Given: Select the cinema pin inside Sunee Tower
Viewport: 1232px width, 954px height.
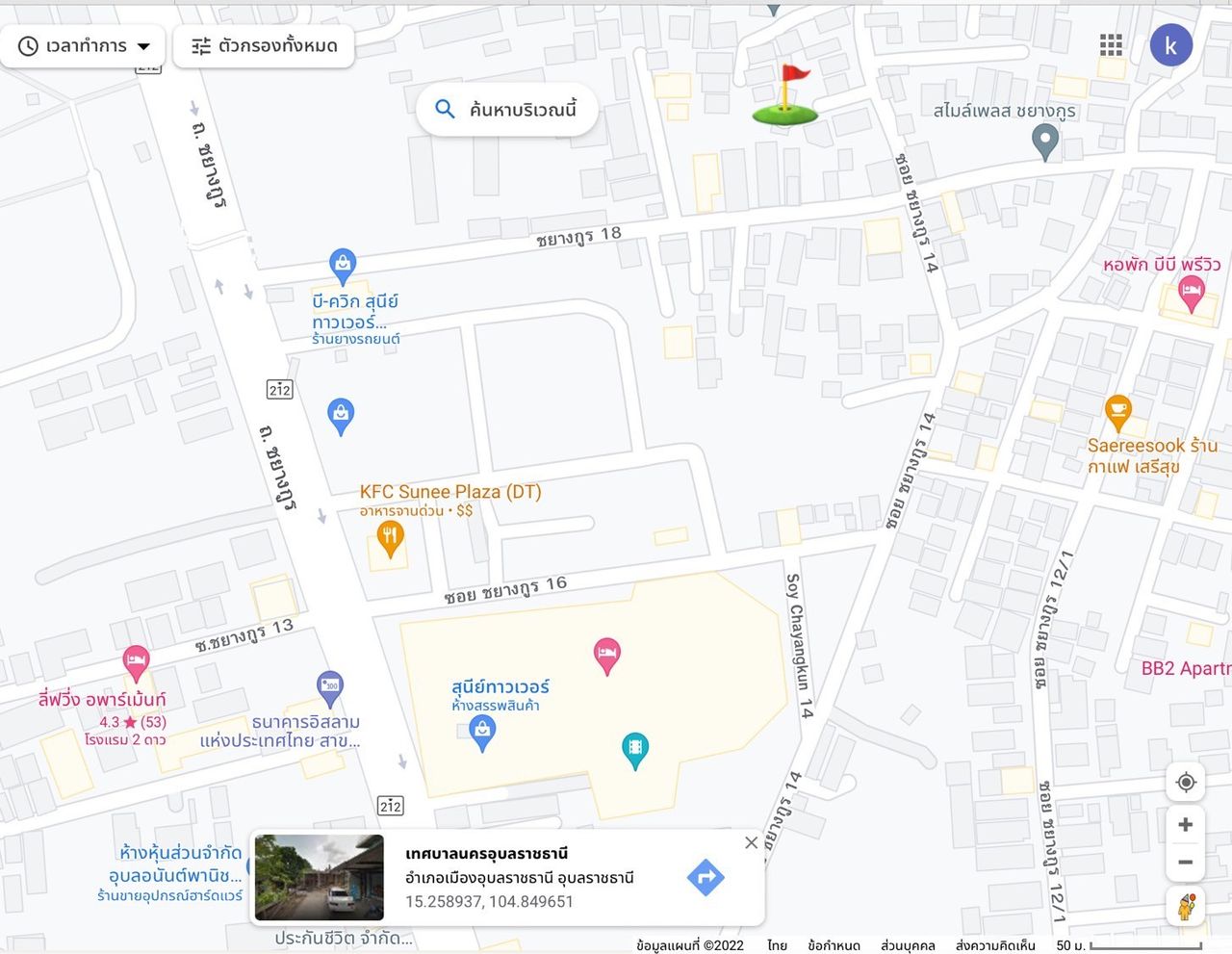Looking at the screenshot, I should pos(635,751).
